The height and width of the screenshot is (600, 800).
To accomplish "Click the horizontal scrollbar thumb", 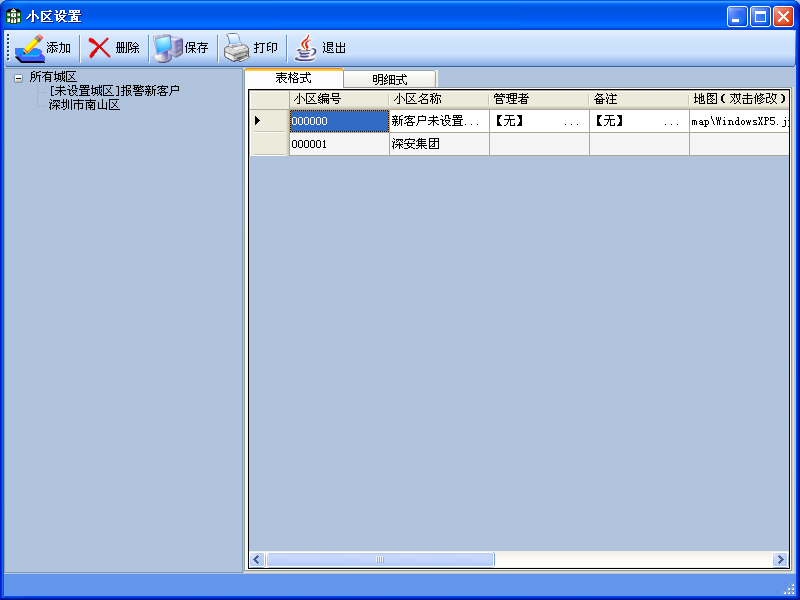I will (x=380, y=560).
